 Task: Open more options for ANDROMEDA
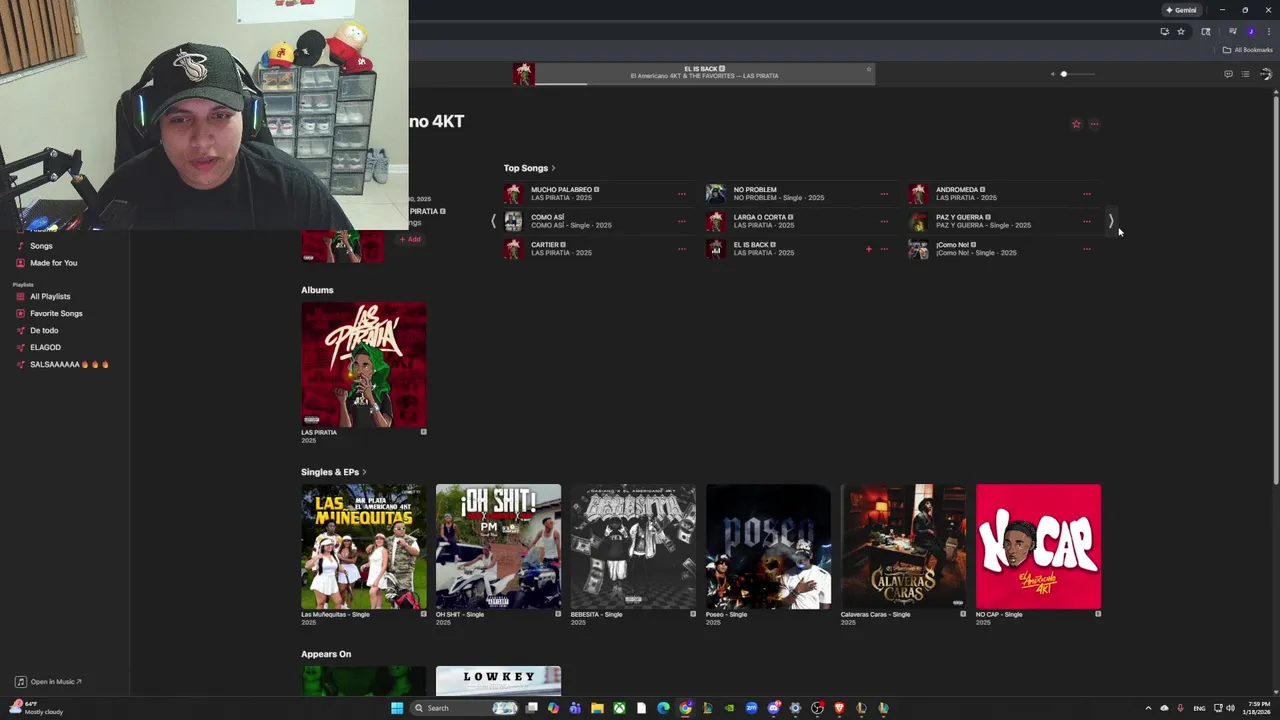(1087, 194)
